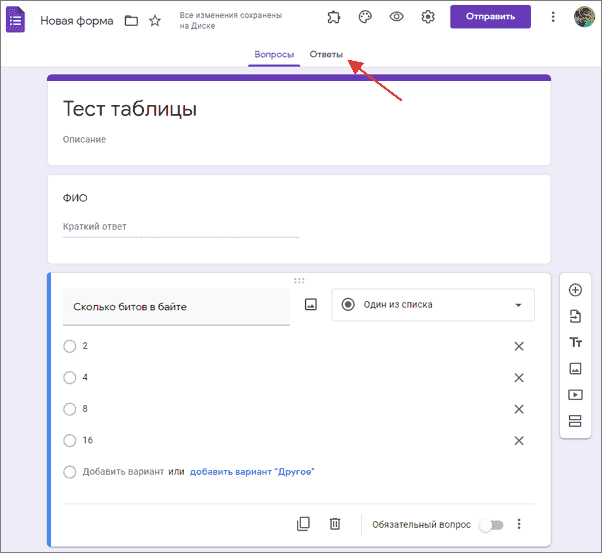Click the Краткий ответ placeholder
Viewport: 602px width, 553px height.
pos(94,227)
